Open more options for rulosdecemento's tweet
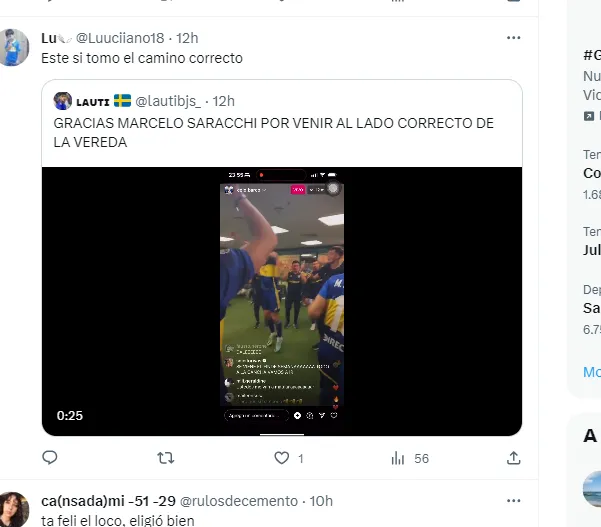The height and width of the screenshot is (527, 601). coord(514,500)
